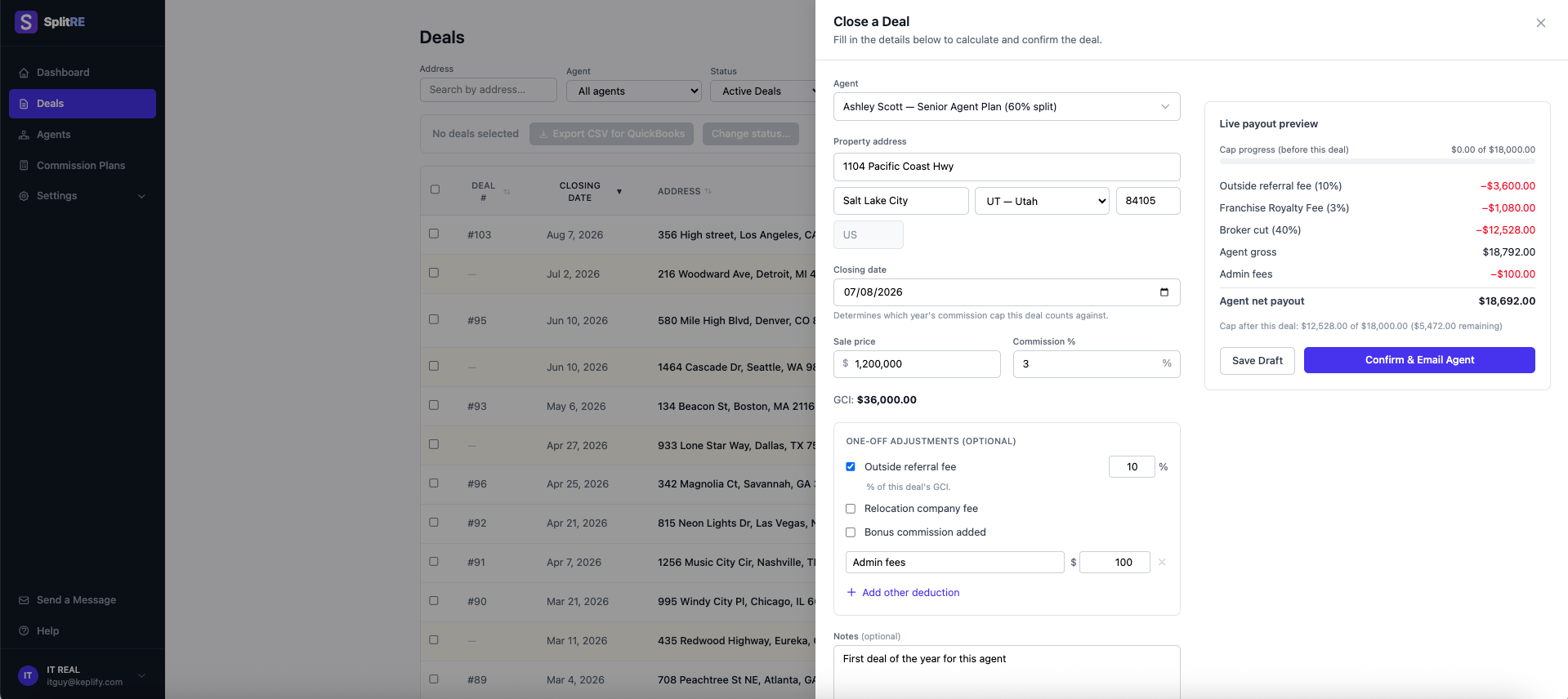
Task: Click the SplitRE logo icon
Action: (x=26, y=22)
